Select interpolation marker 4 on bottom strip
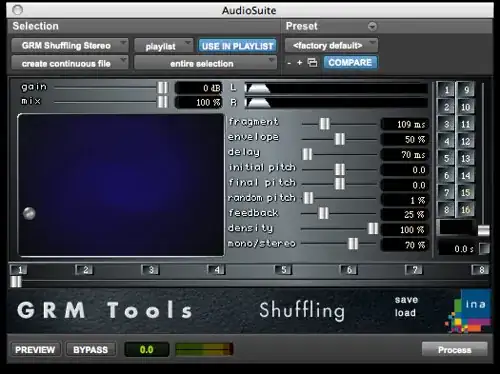 click(216, 269)
